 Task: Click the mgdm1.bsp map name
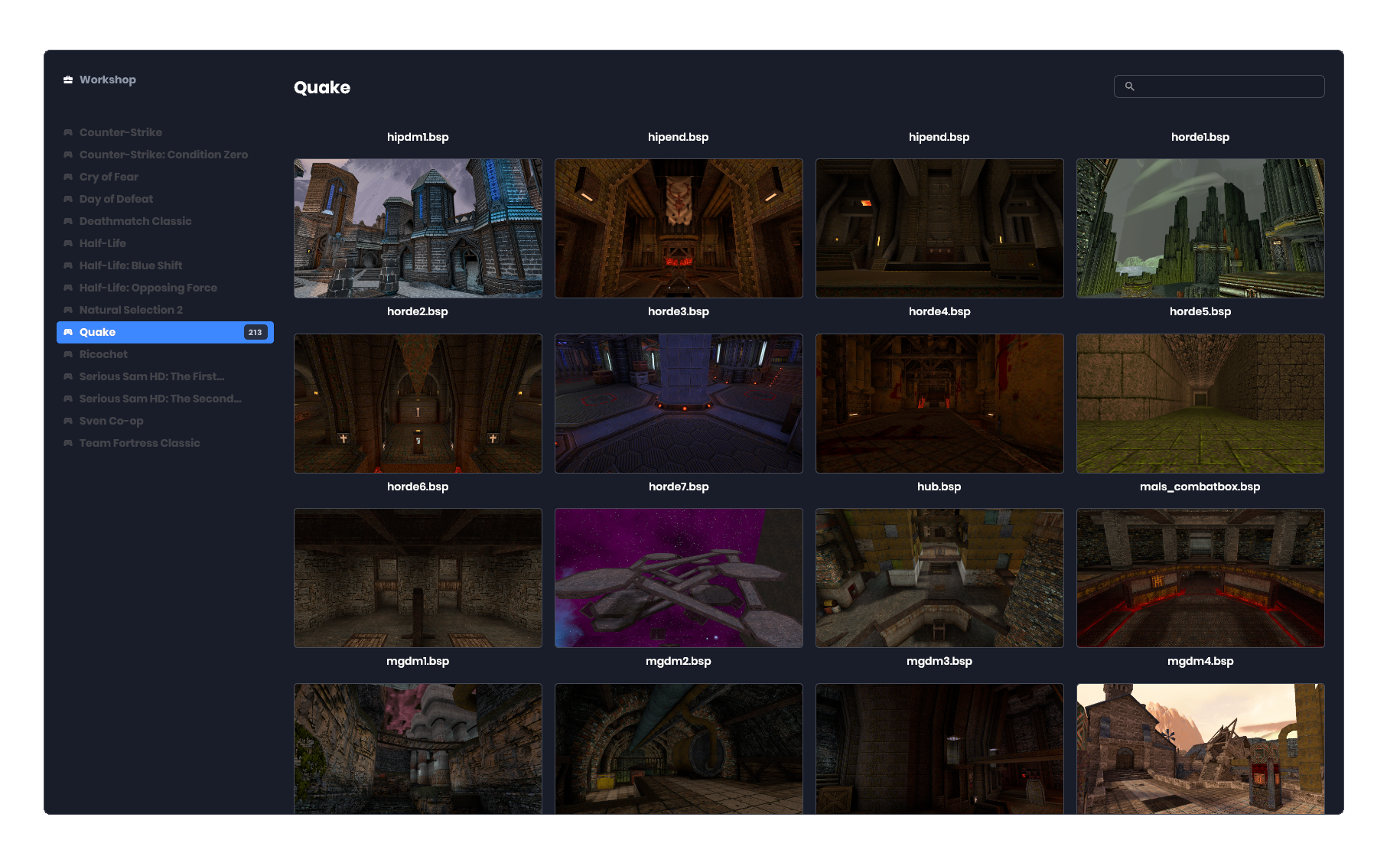click(x=418, y=661)
